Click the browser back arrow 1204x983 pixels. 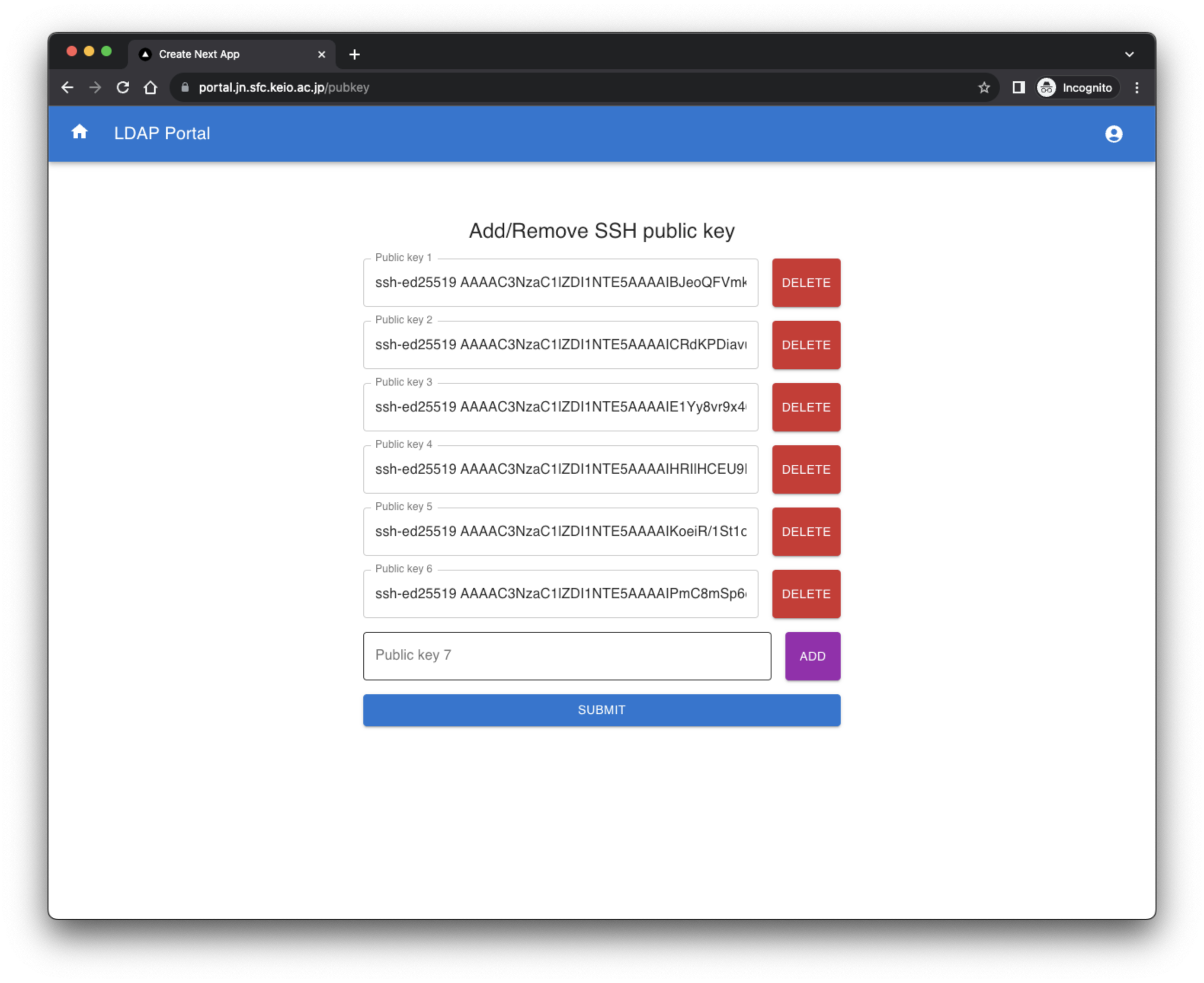[x=67, y=88]
